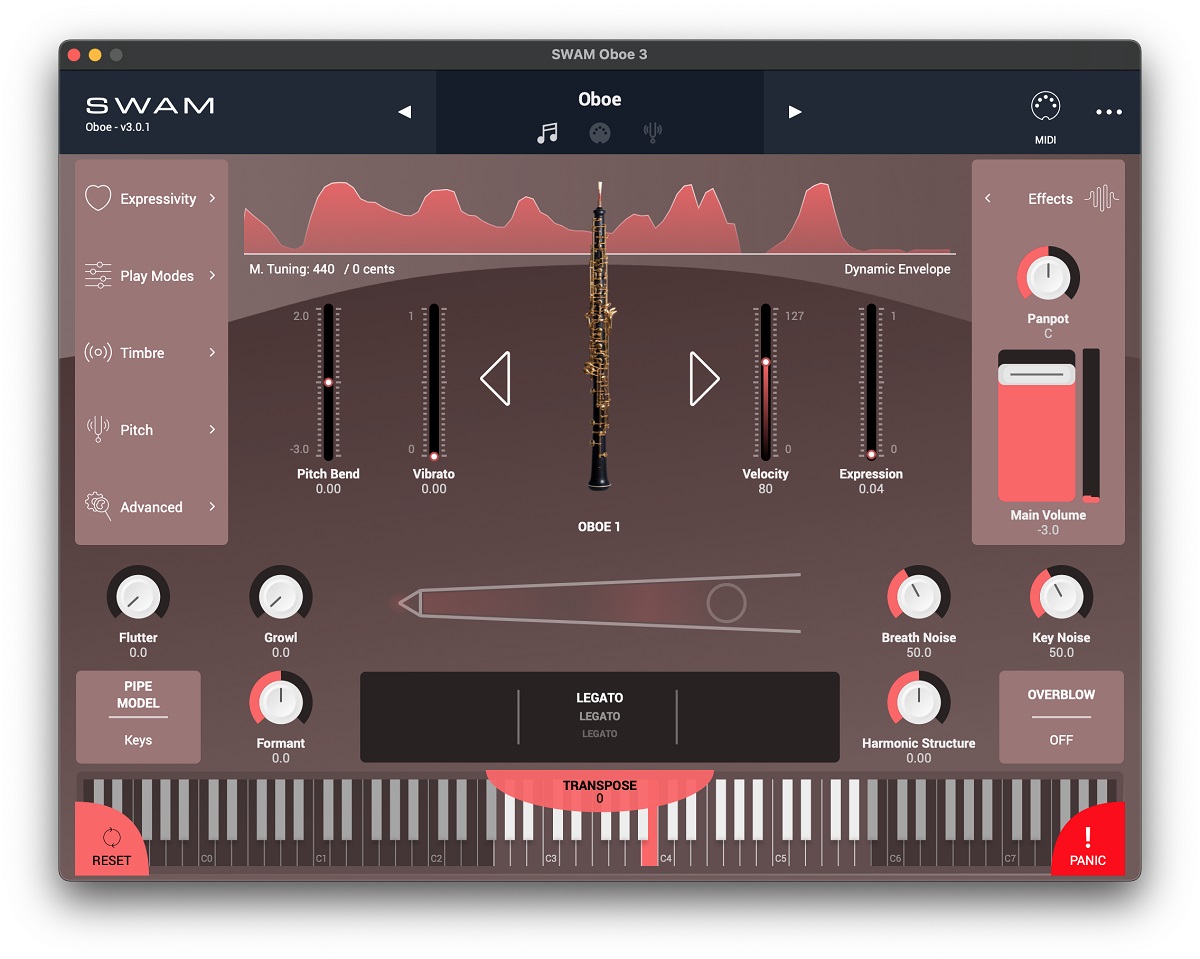Click the Main Volume fader handle
Image resolution: width=1200 pixels, height=959 pixels.
pyautogui.click(x=1037, y=374)
